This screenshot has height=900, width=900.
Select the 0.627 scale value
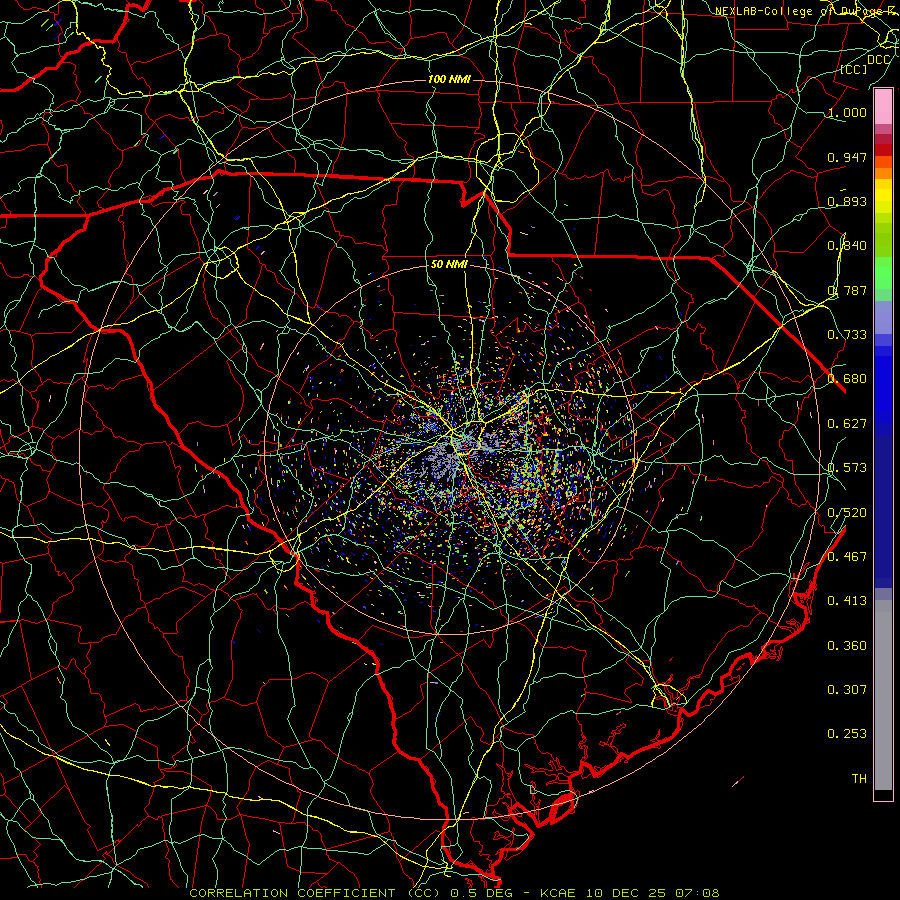[x=847, y=424]
